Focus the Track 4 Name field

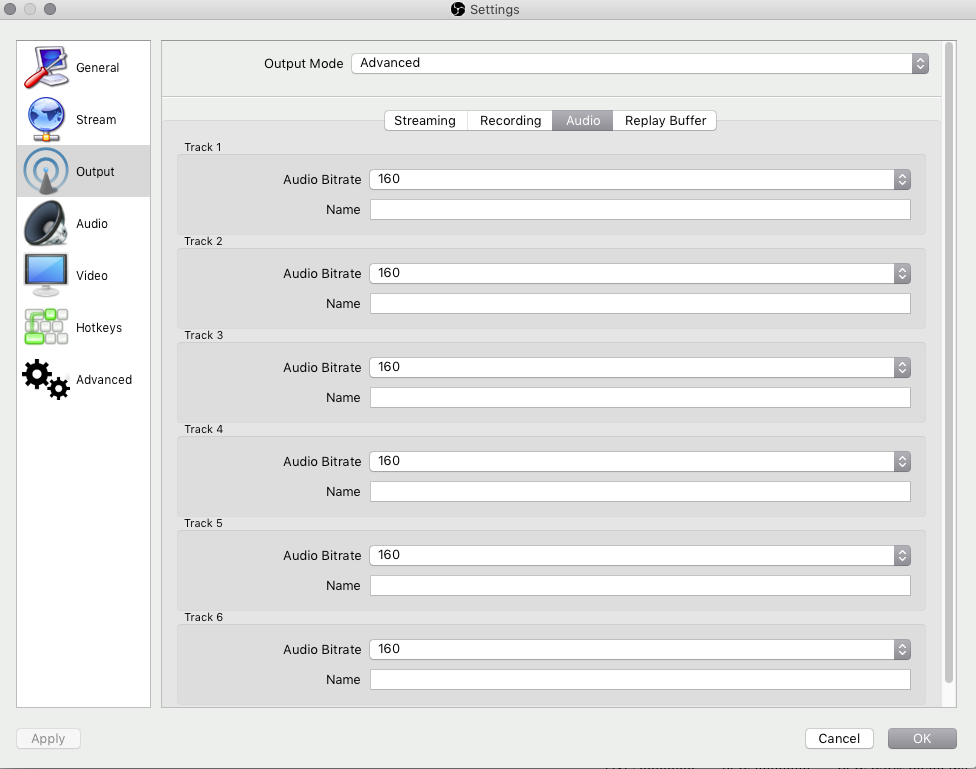(x=640, y=491)
